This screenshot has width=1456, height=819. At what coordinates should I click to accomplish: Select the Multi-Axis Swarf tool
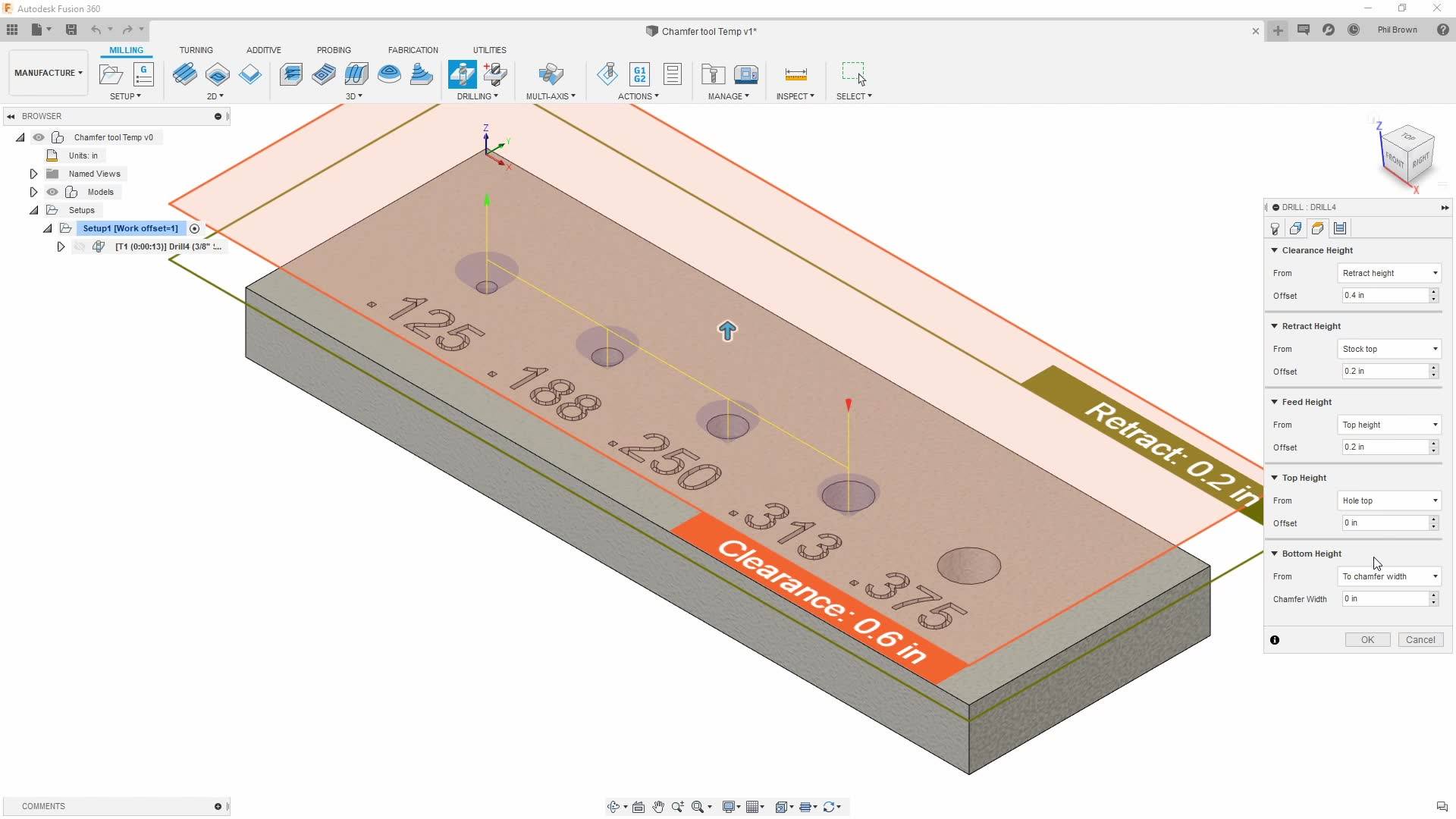point(551,74)
